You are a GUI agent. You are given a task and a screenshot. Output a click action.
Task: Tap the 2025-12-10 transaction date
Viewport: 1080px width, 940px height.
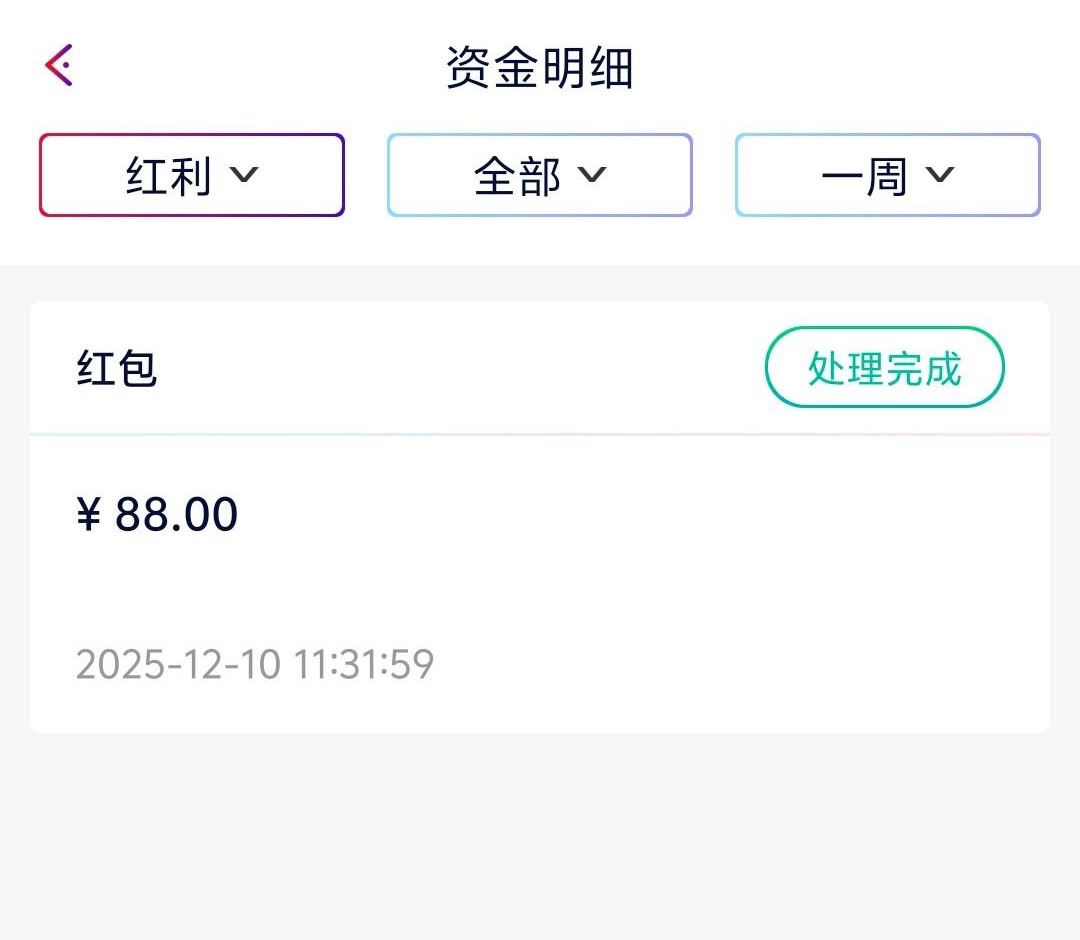click(178, 664)
